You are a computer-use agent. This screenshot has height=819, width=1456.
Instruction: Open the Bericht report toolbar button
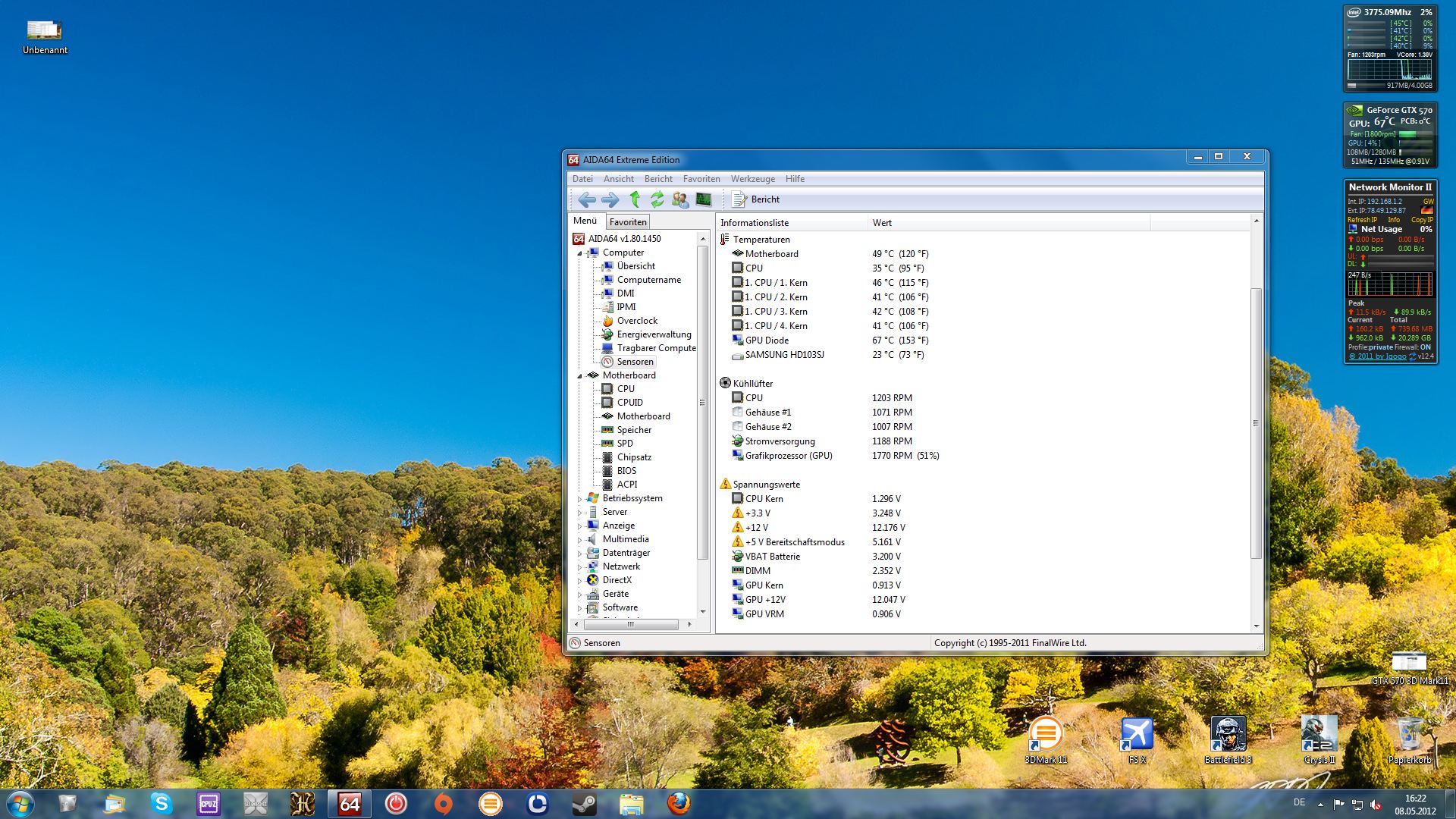point(756,199)
